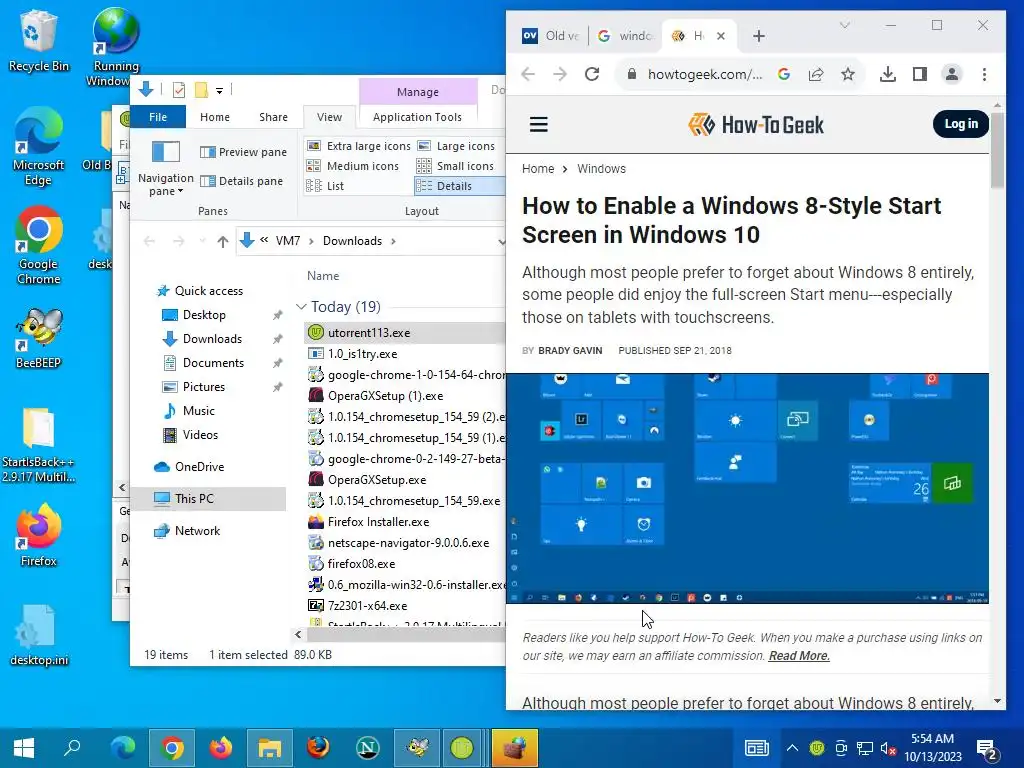The height and width of the screenshot is (768, 1024).
Task: Switch to Google search Chrome tab
Action: coord(626,36)
